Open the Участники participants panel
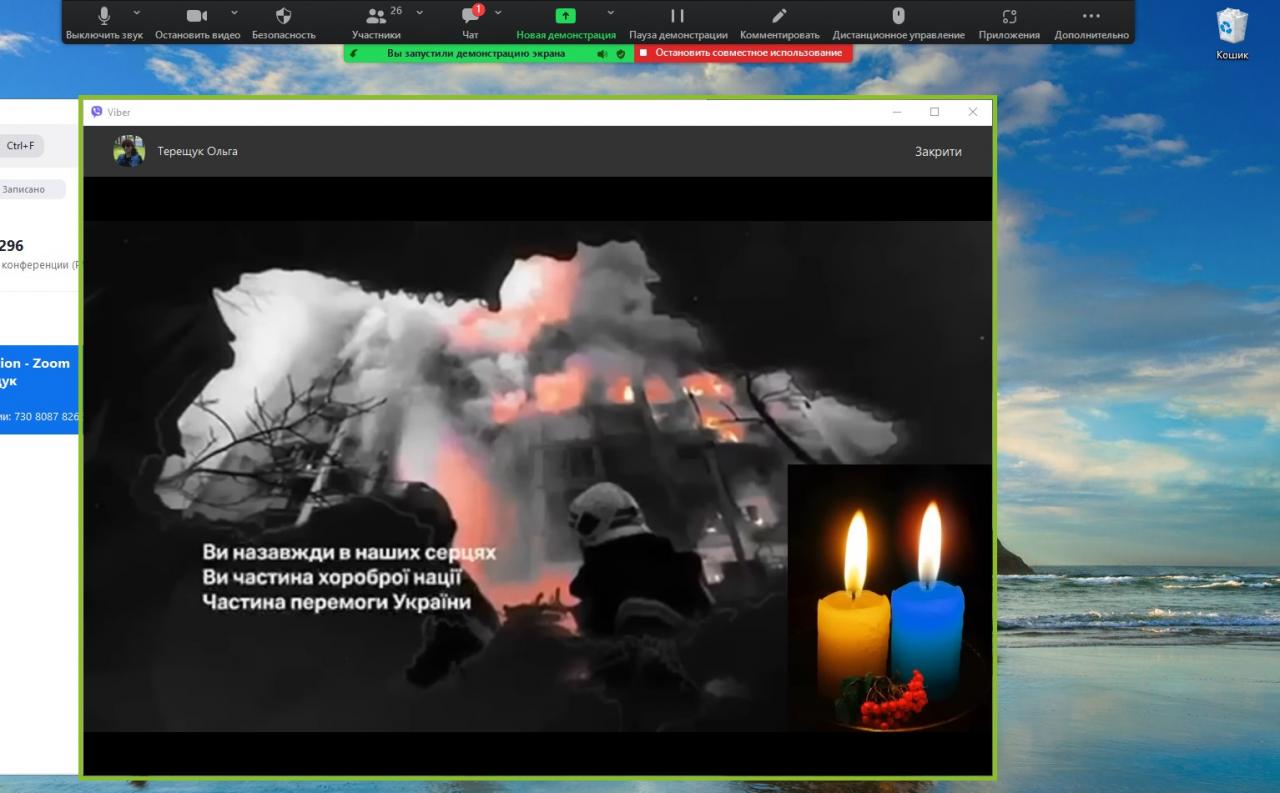This screenshot has height=793, width=1280. (376, 17)
